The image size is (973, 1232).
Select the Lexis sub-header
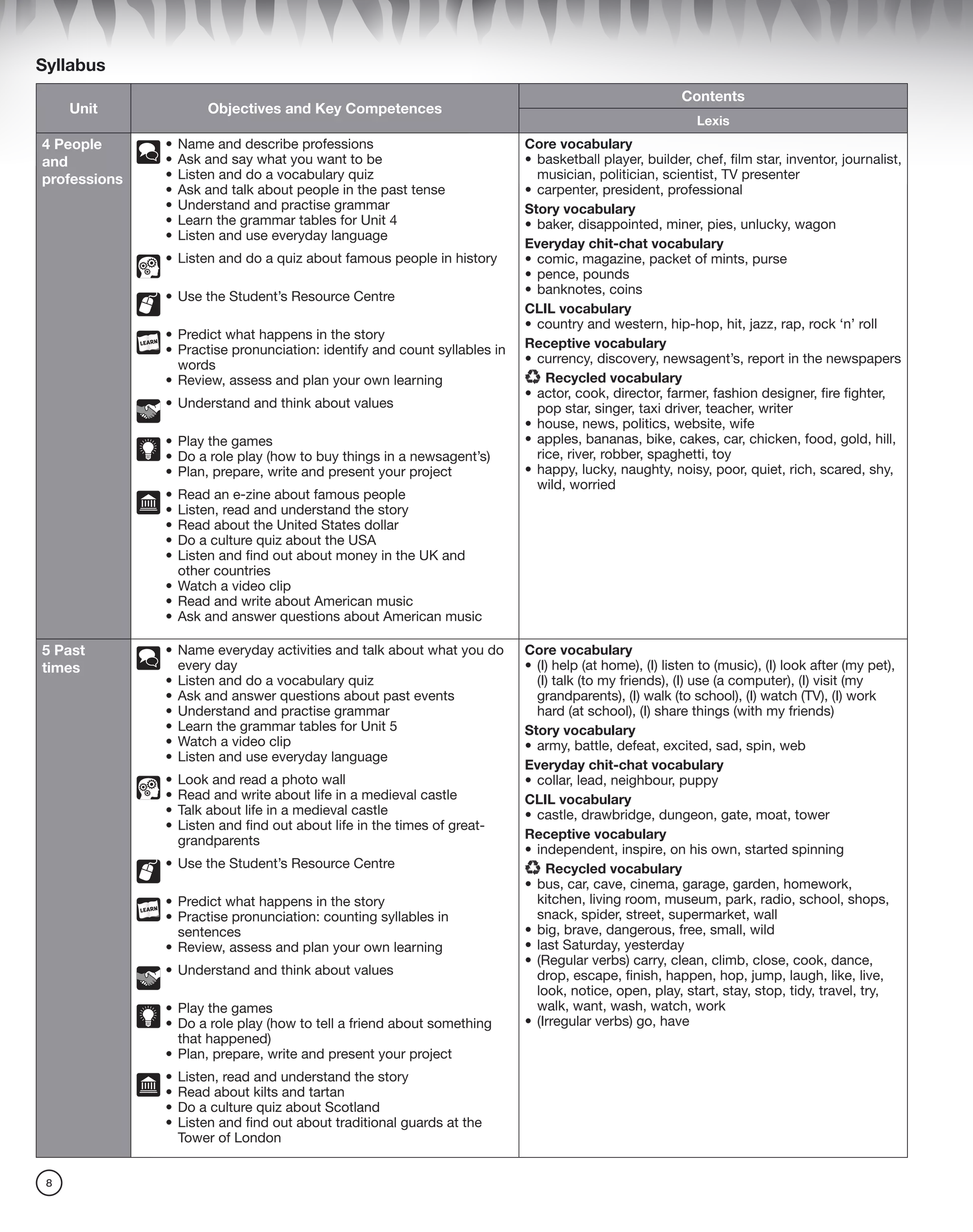(713, 121)
